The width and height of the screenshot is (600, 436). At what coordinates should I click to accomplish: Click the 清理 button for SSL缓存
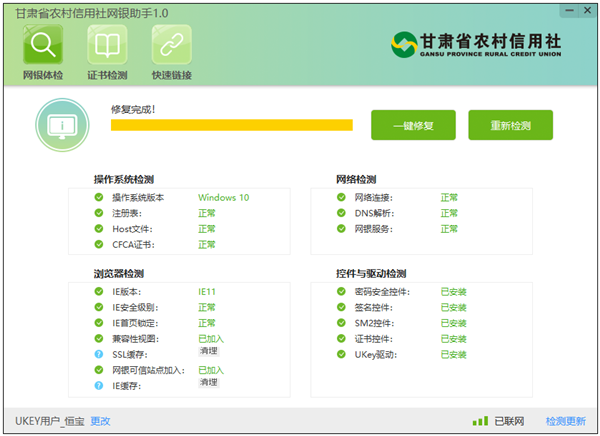(209, 351)
